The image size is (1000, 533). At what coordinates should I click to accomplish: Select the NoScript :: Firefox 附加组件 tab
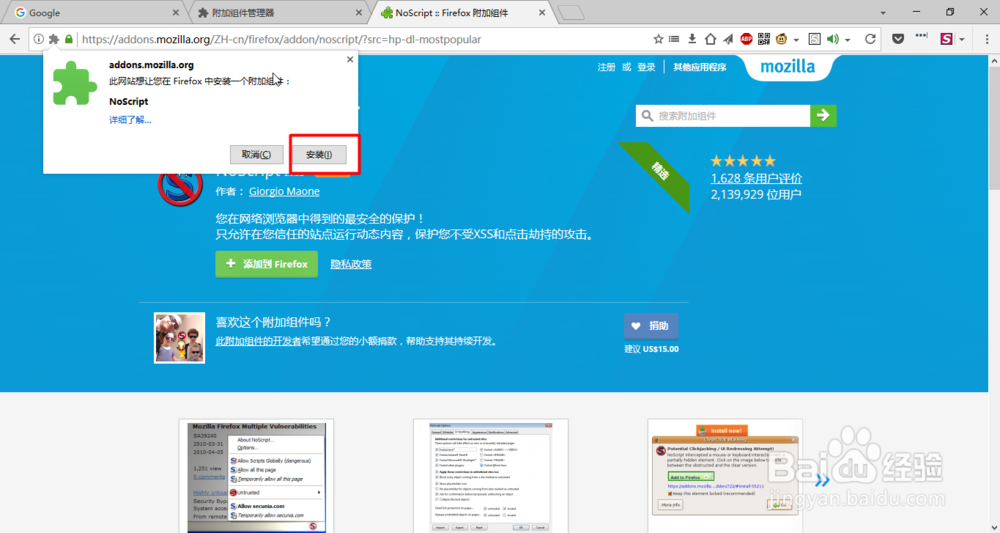click(462, 13)
